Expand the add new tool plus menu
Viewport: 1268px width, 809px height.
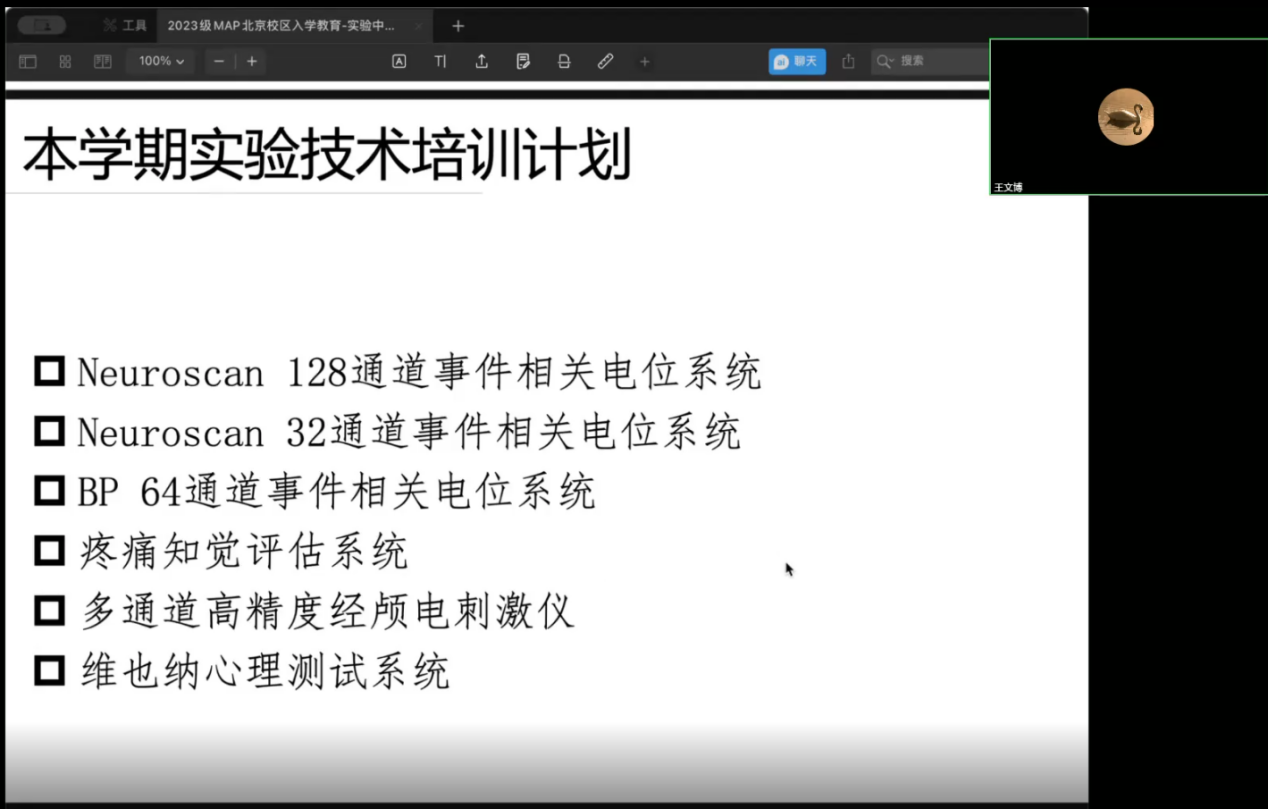point(645,61)
